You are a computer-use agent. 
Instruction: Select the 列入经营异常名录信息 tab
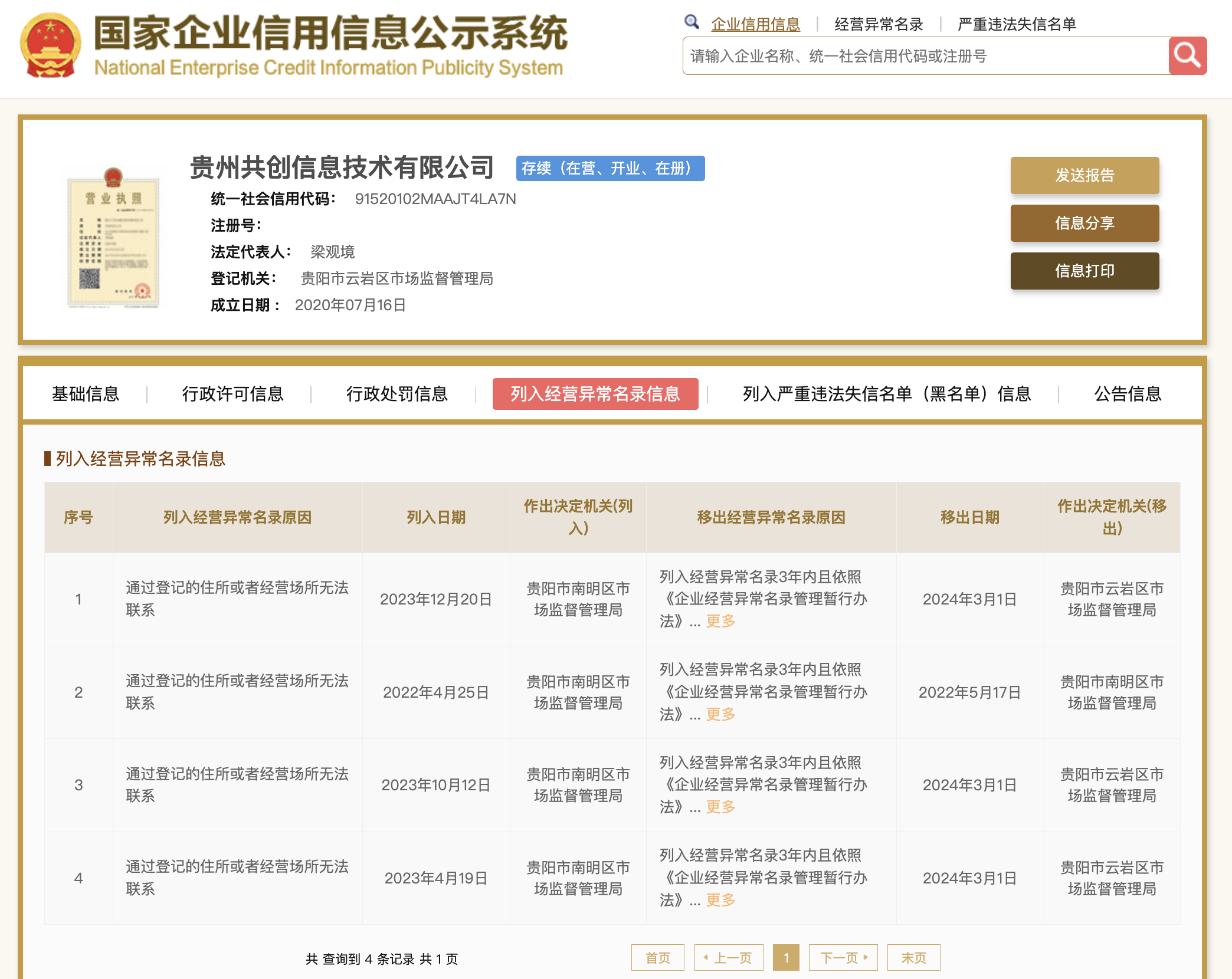click(595, 393)
